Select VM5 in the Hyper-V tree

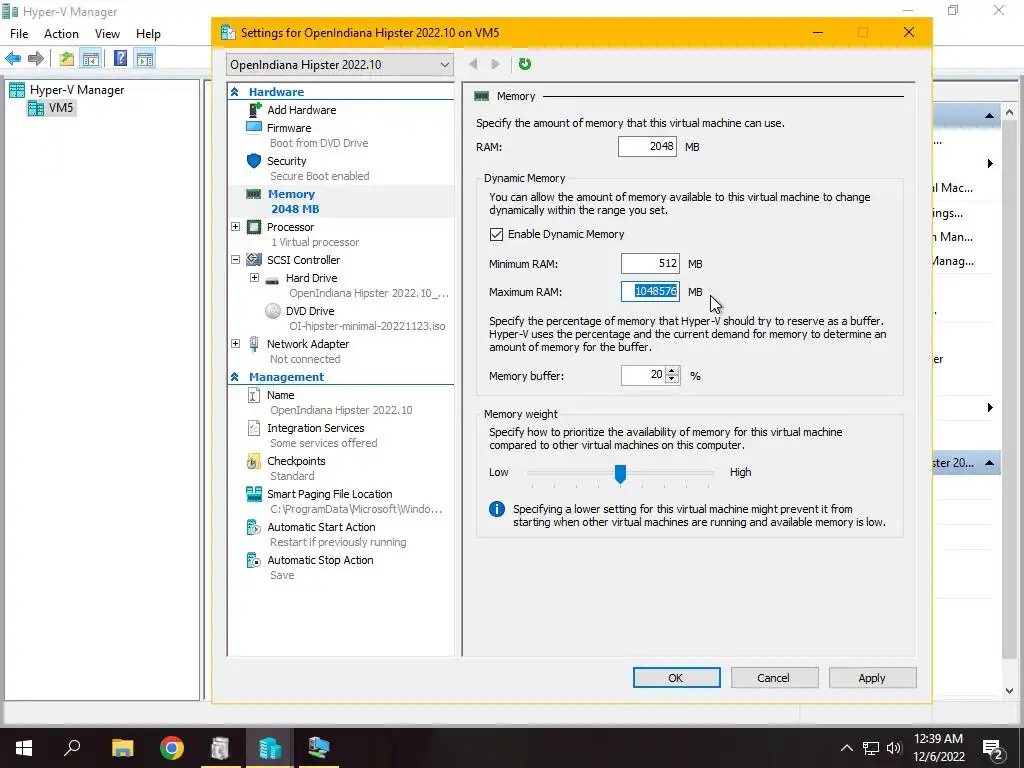pyautogui.click(x=52, y=108)
